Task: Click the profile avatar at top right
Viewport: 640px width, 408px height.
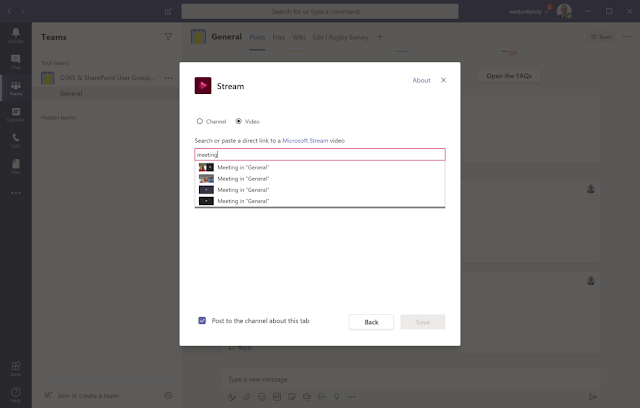Action: (x=564, y=11)
